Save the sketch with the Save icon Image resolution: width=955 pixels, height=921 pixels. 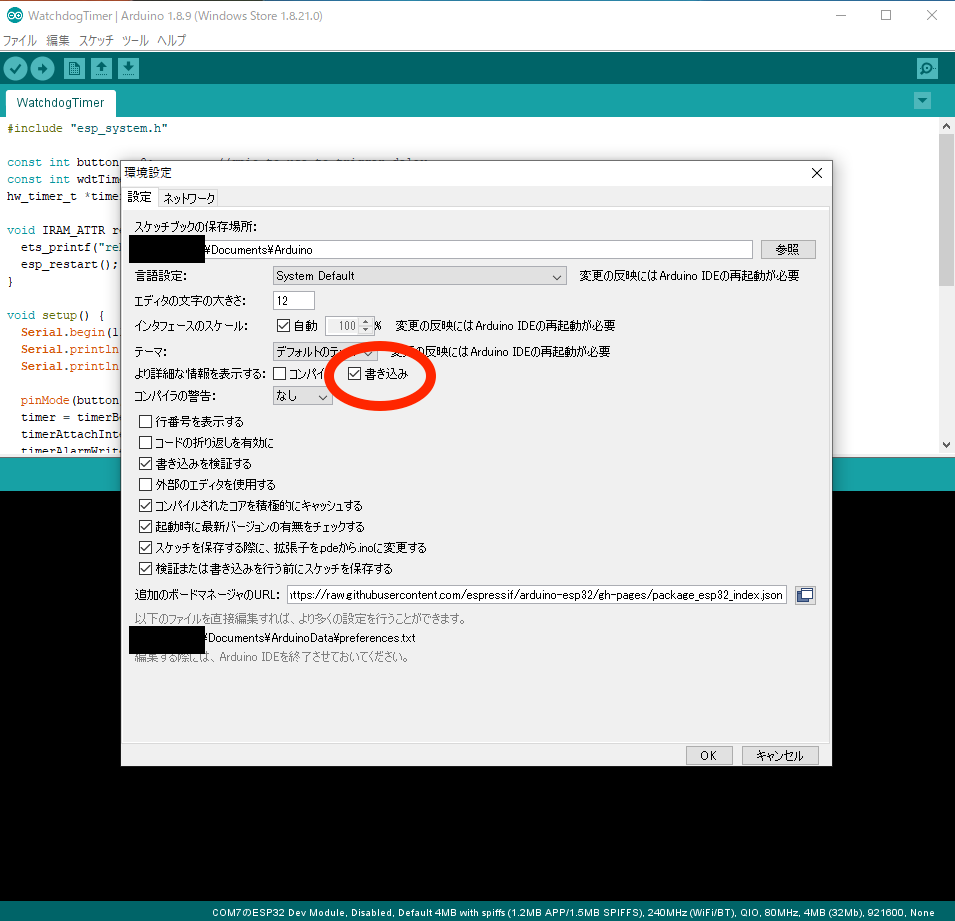129,69
